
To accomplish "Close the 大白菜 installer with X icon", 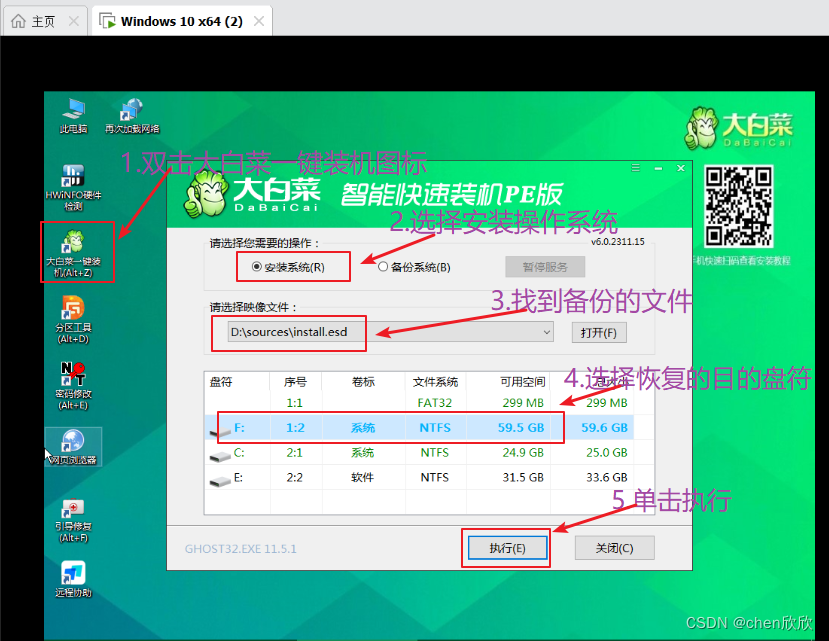I will (681, 168).
